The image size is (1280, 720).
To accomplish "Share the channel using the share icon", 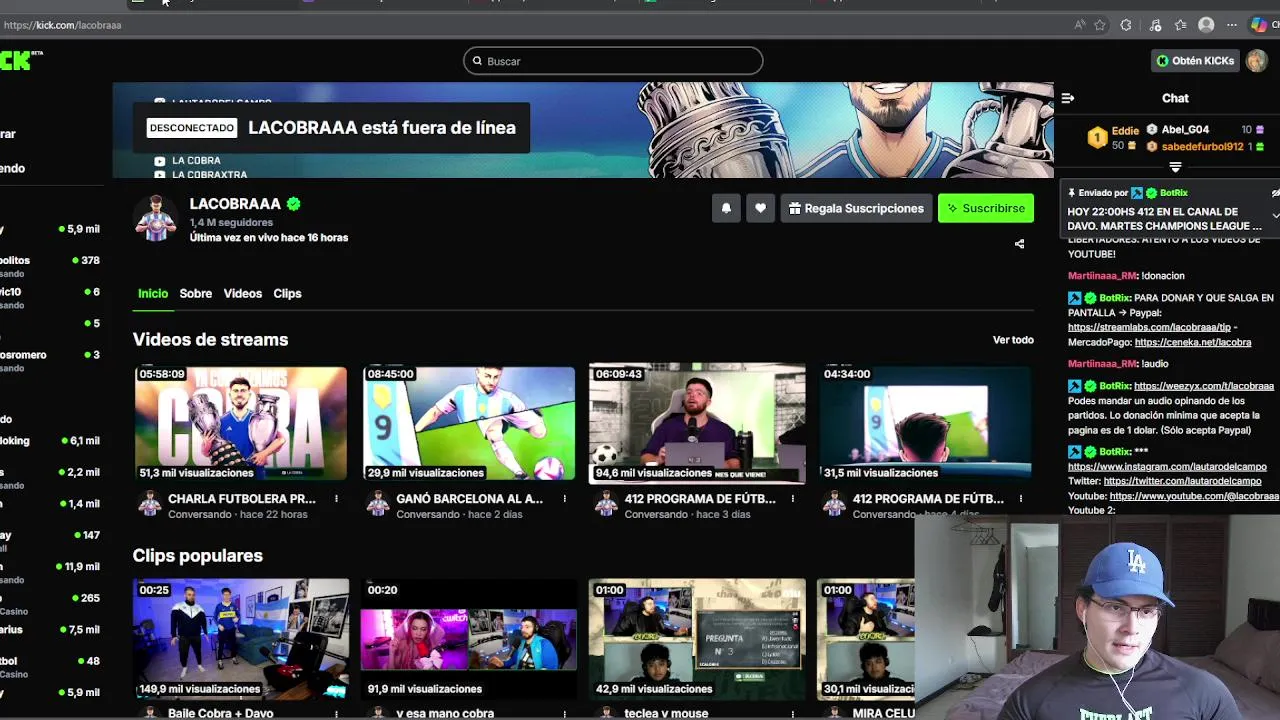I will pyautogui.click(x=1019, y=244).
